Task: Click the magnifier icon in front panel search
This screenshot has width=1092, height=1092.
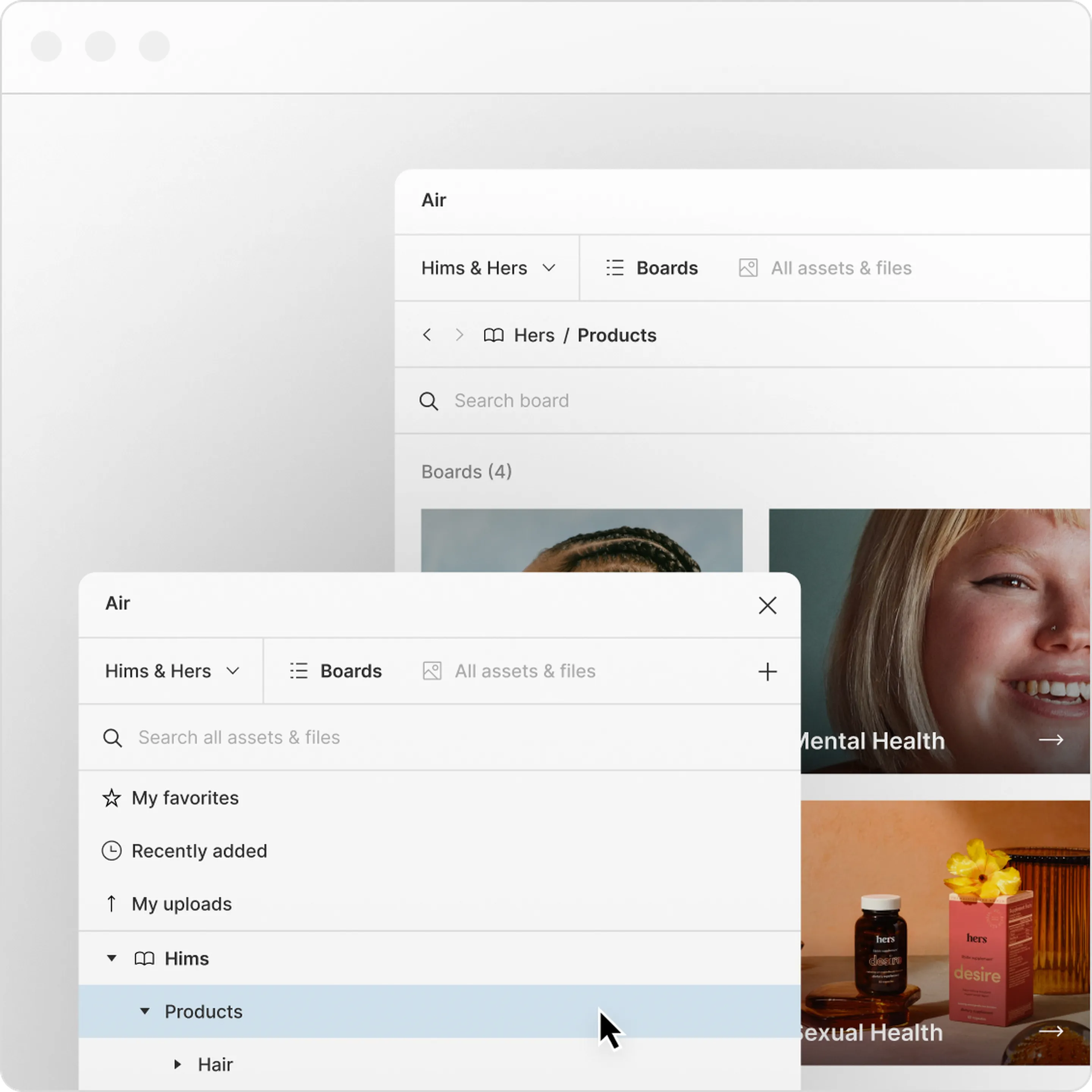Action: 112,737
